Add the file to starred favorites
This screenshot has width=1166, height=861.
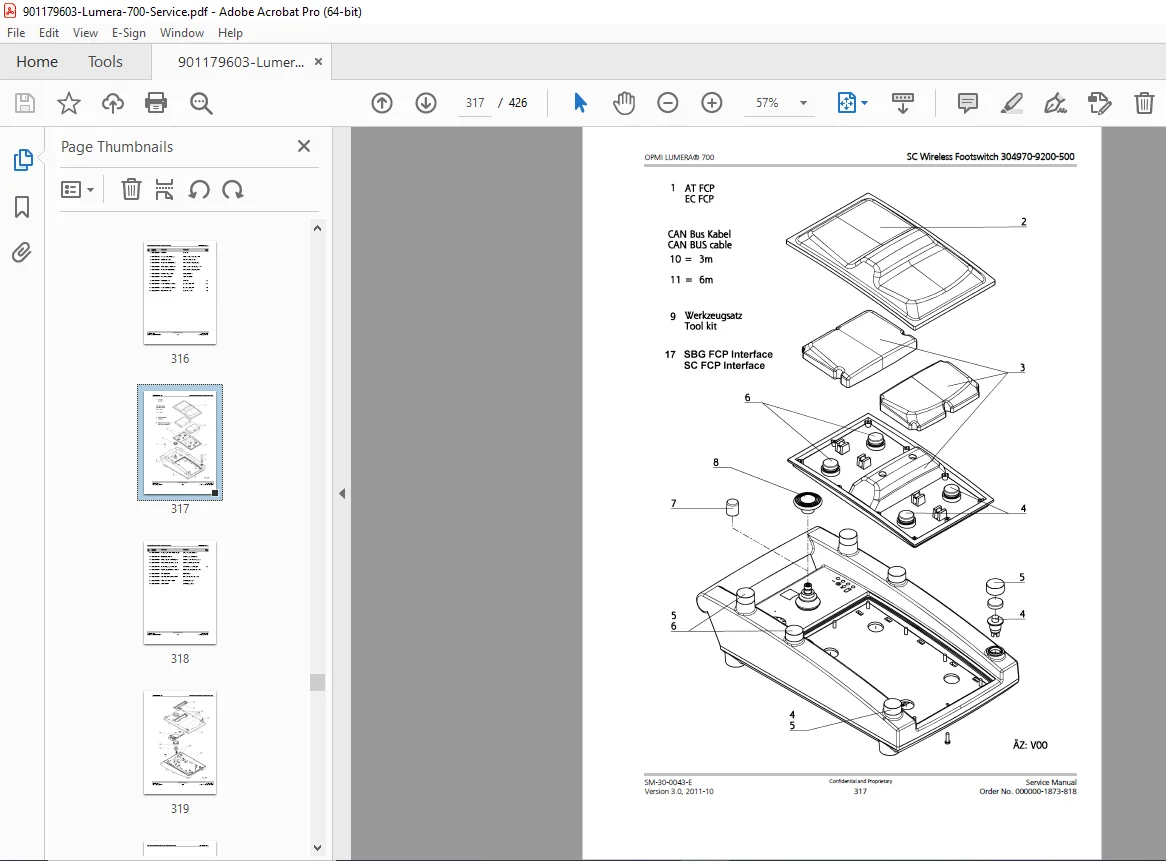coord(68,103)
